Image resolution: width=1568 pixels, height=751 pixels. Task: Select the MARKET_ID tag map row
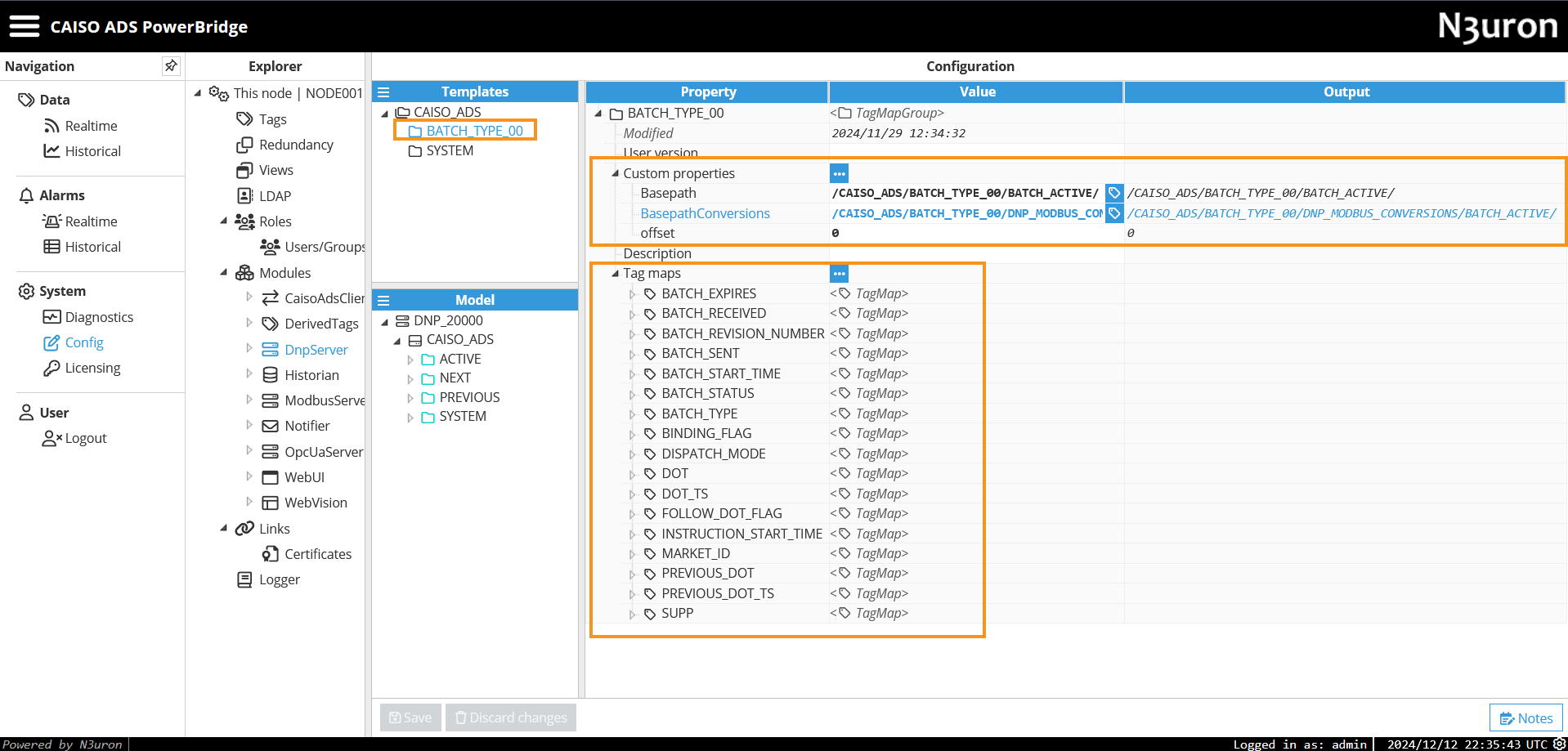(x=696, y=553)
